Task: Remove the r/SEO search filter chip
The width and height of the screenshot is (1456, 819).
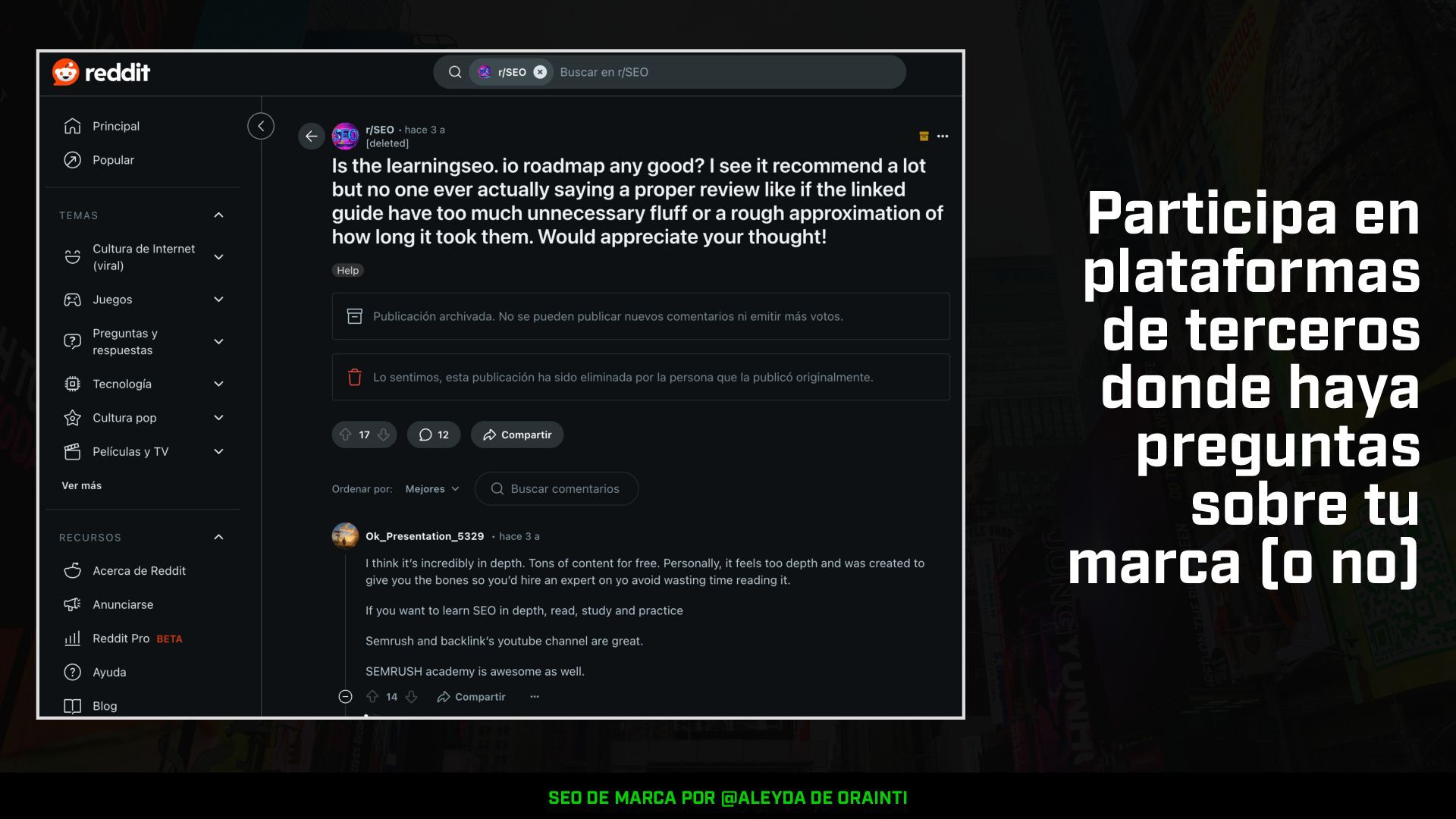Action: (540, 72)
